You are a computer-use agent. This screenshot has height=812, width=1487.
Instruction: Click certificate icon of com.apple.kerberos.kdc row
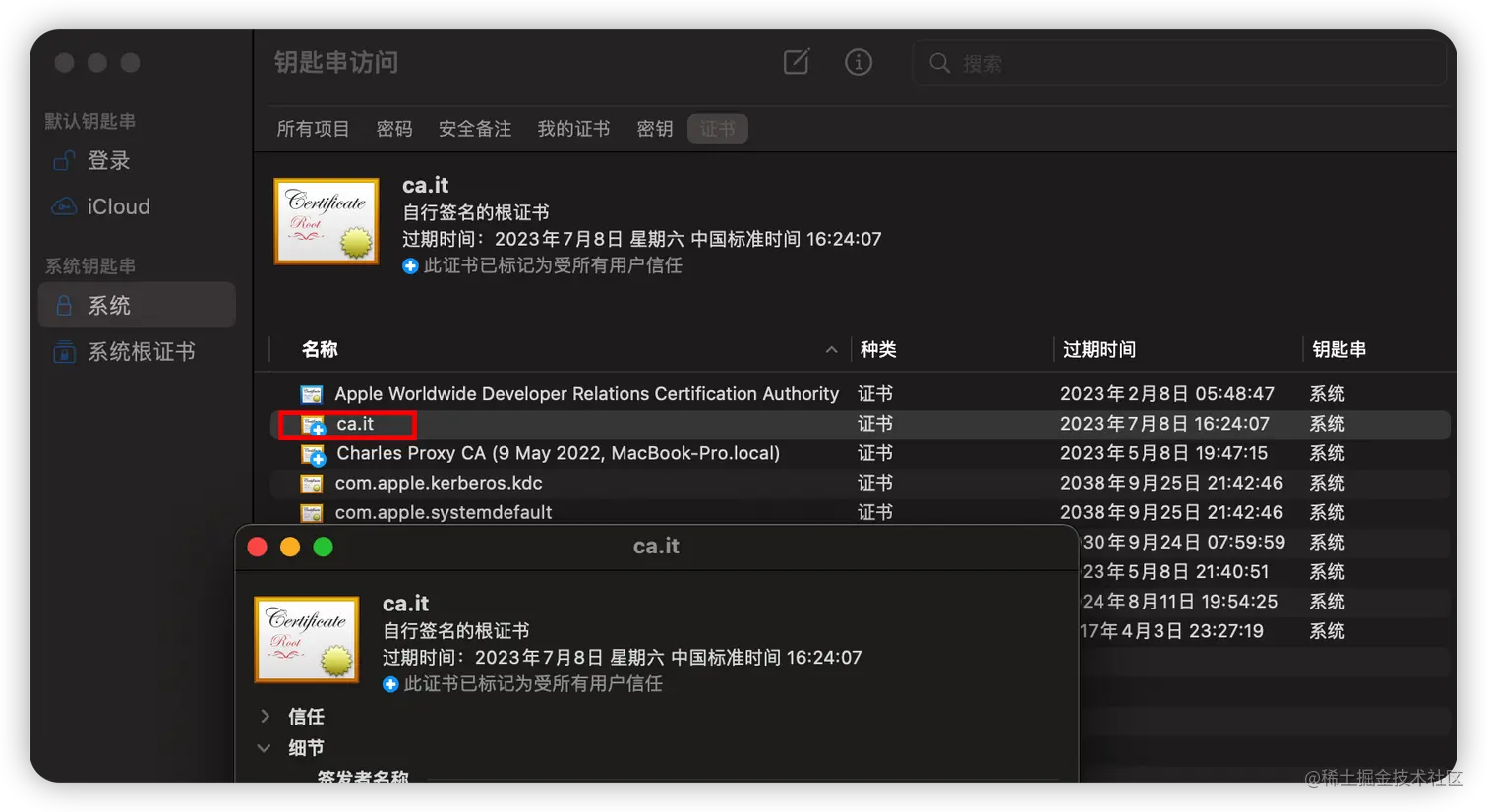click(x=312, y=483)
